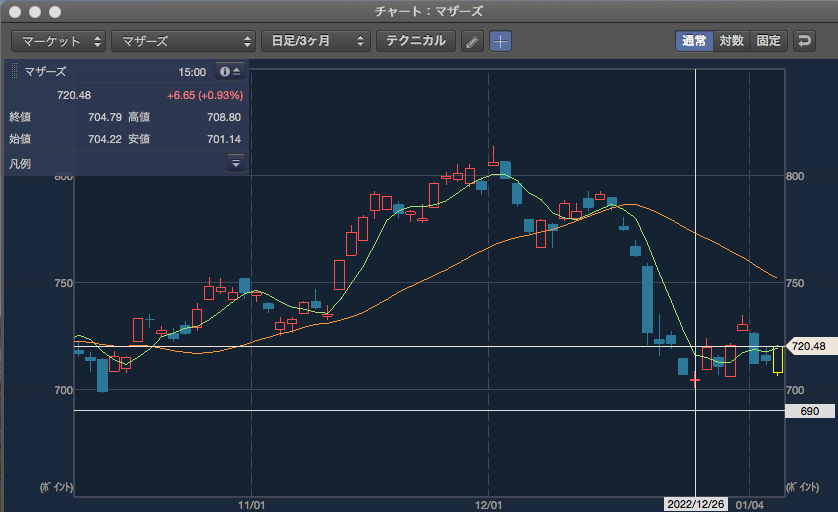This screenshot has width=838, height=512.
Task: Click the 2022/12/26 date marker
Action: pos(695,504)
